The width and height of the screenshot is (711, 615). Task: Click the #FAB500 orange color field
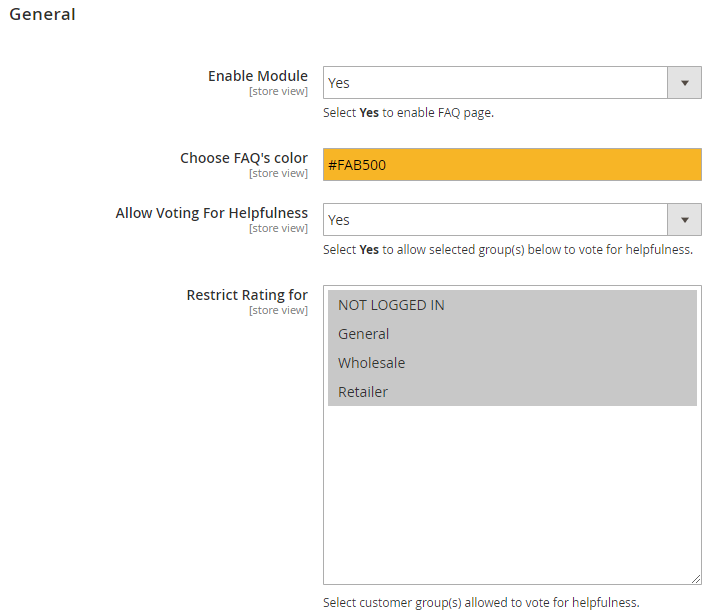pyautogui.click(x=512, y=165)
